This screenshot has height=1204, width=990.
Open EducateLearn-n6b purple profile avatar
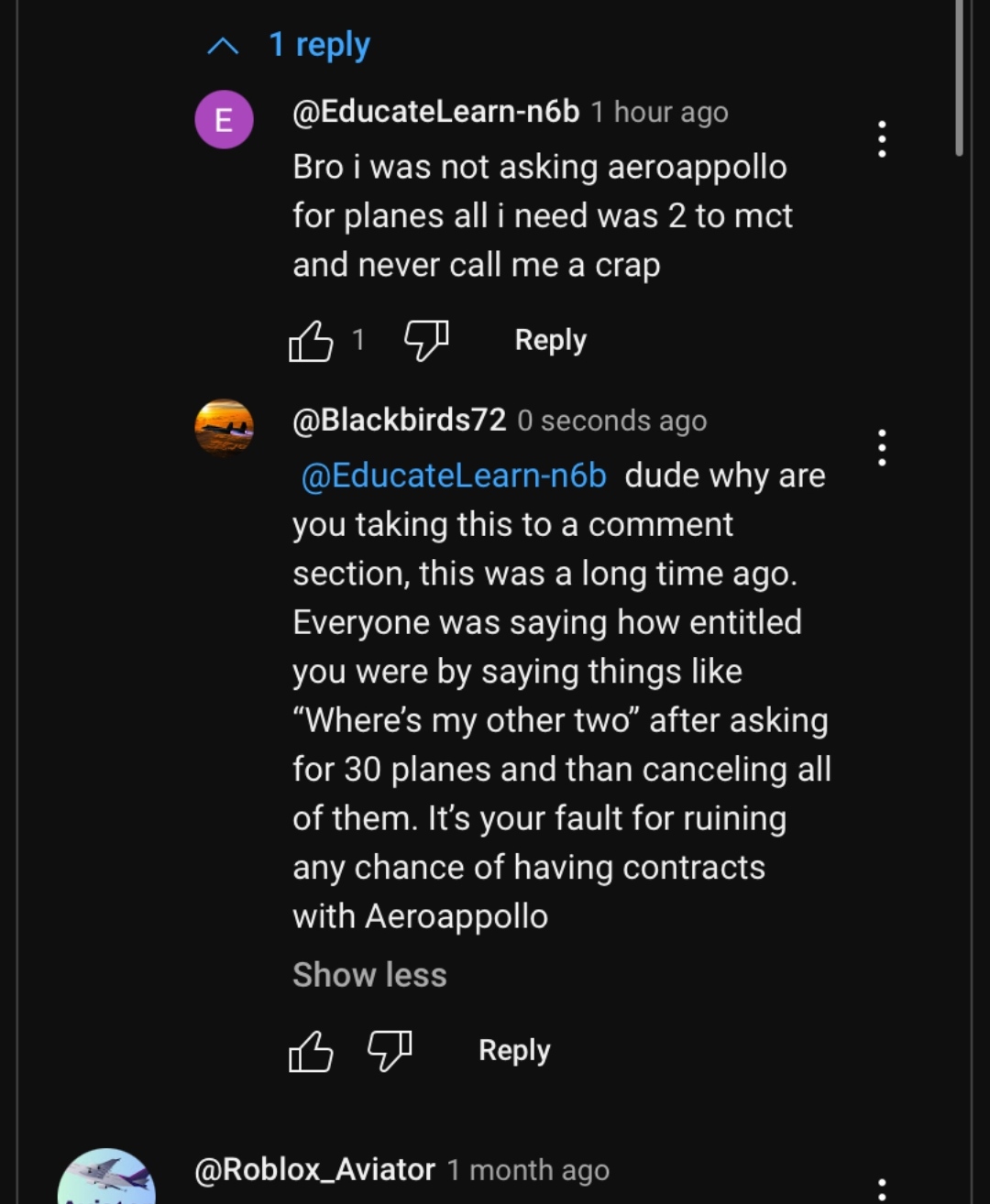(225, 120)
